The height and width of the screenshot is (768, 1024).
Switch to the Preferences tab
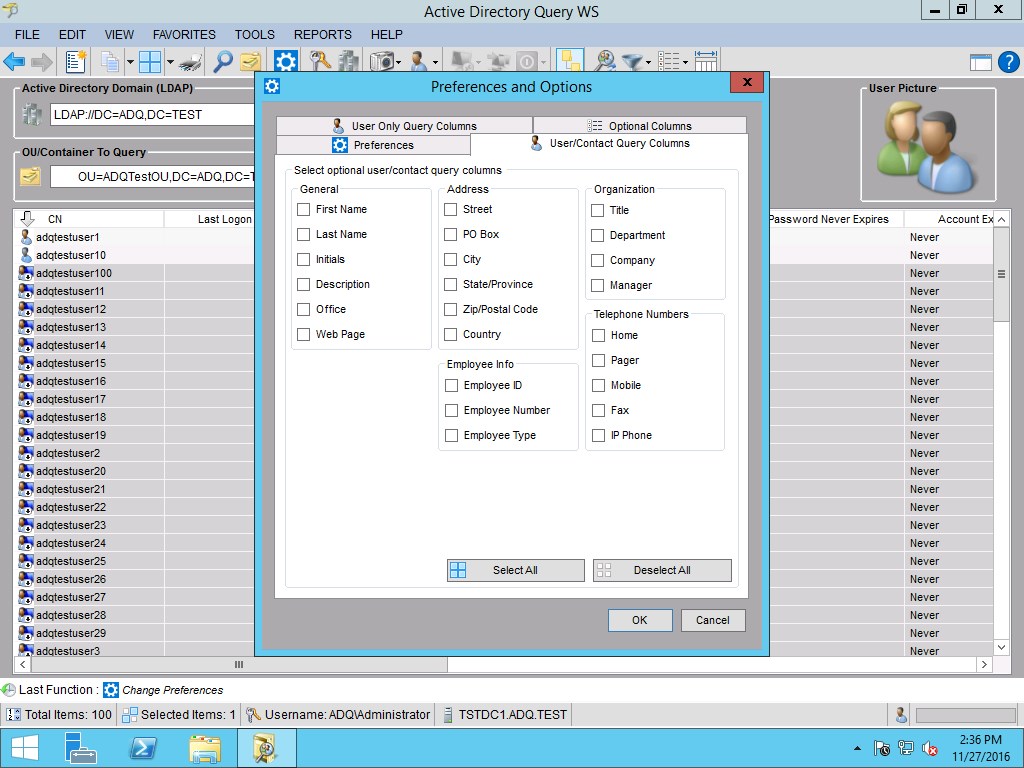tap(373, 145)
